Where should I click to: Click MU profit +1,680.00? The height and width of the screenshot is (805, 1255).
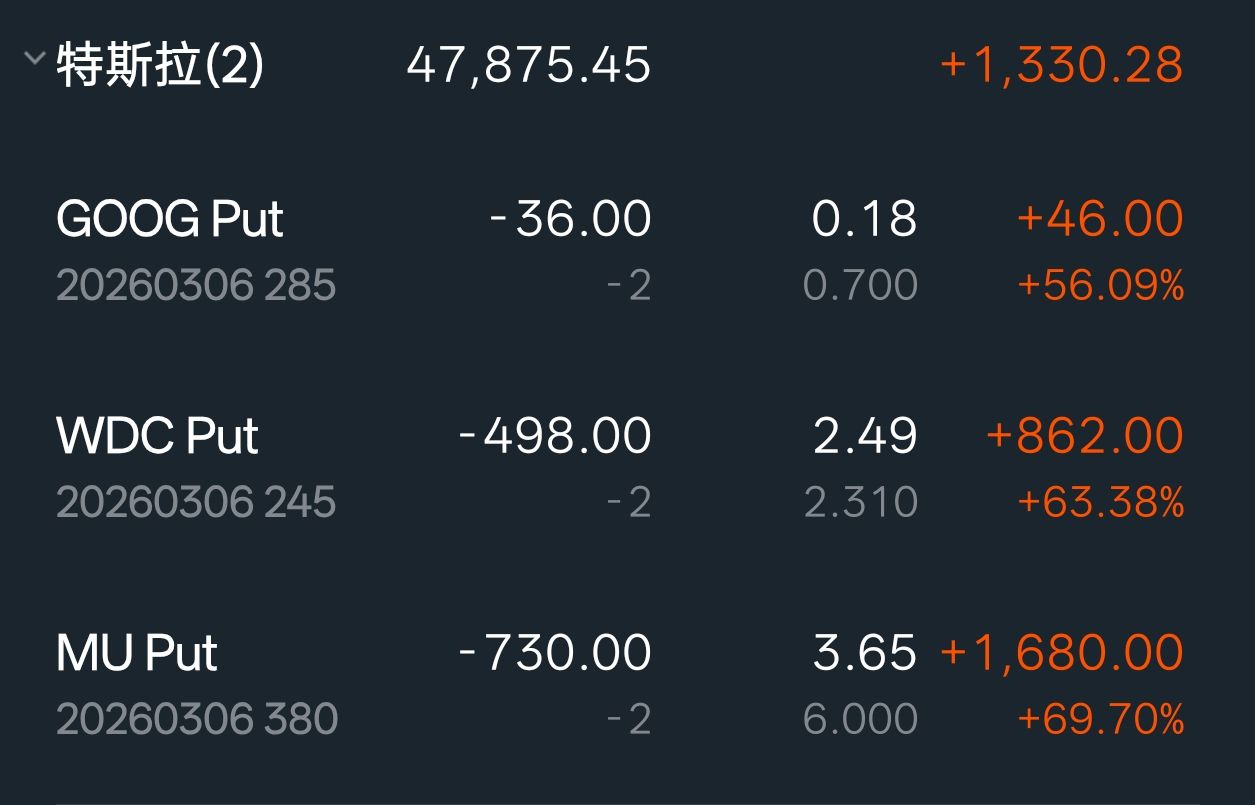click(1061, 653)
